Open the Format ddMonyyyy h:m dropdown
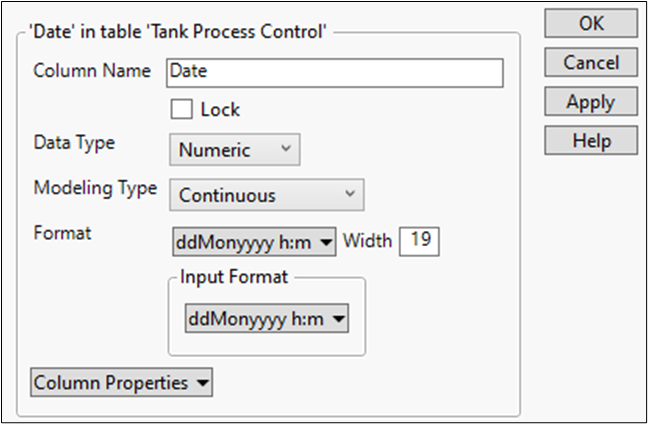648x424 pixels. [x=253, y=241]
